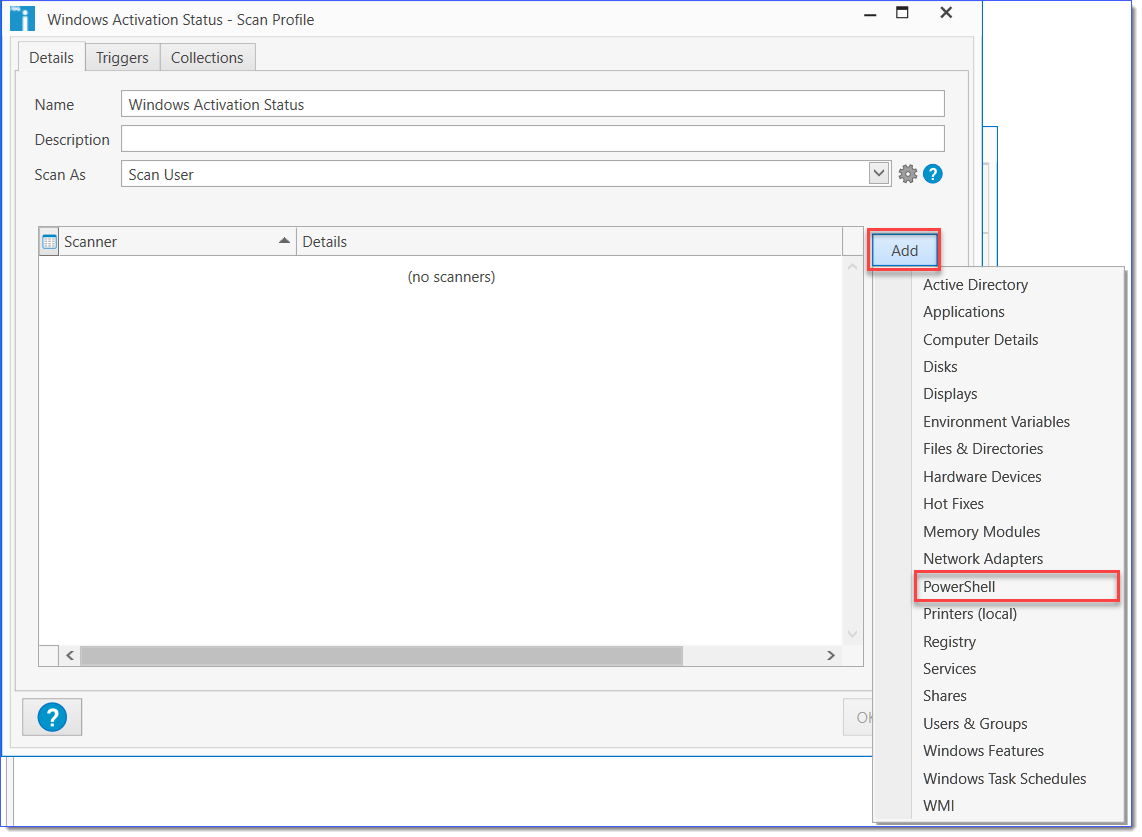This screenshot has width=1142, height=837.
Task: Select Memory Modules scanner
Action: (981, 532)
